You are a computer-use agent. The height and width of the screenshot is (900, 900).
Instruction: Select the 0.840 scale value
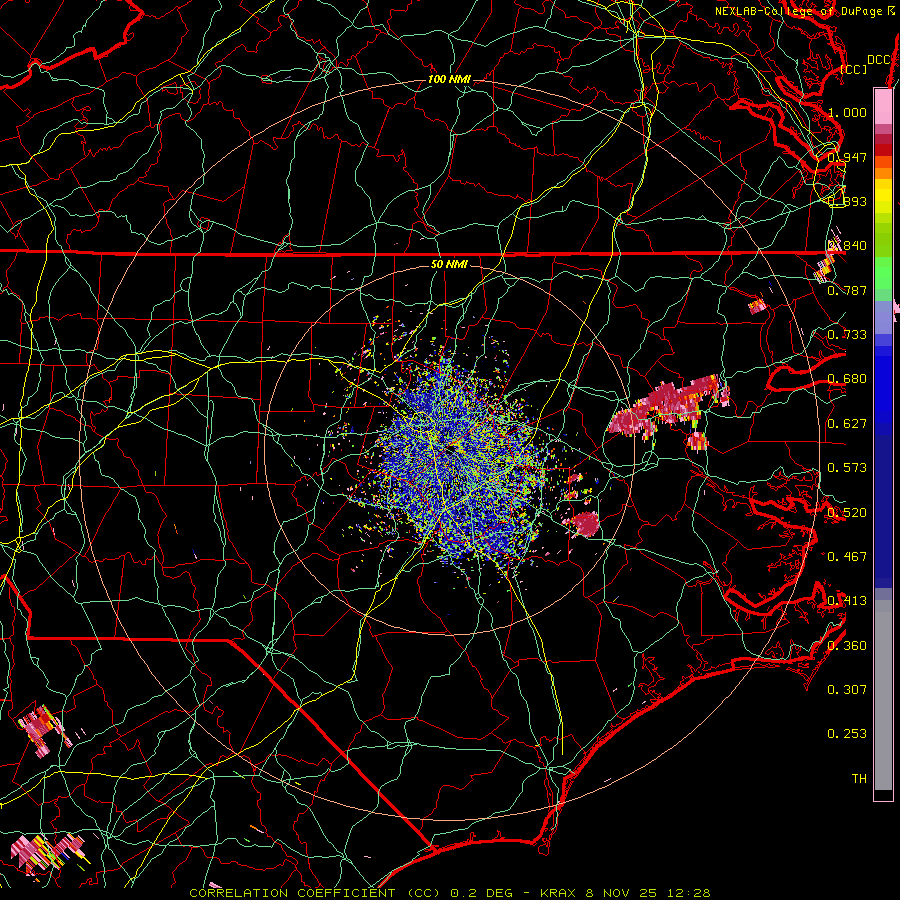coord(847,246)
